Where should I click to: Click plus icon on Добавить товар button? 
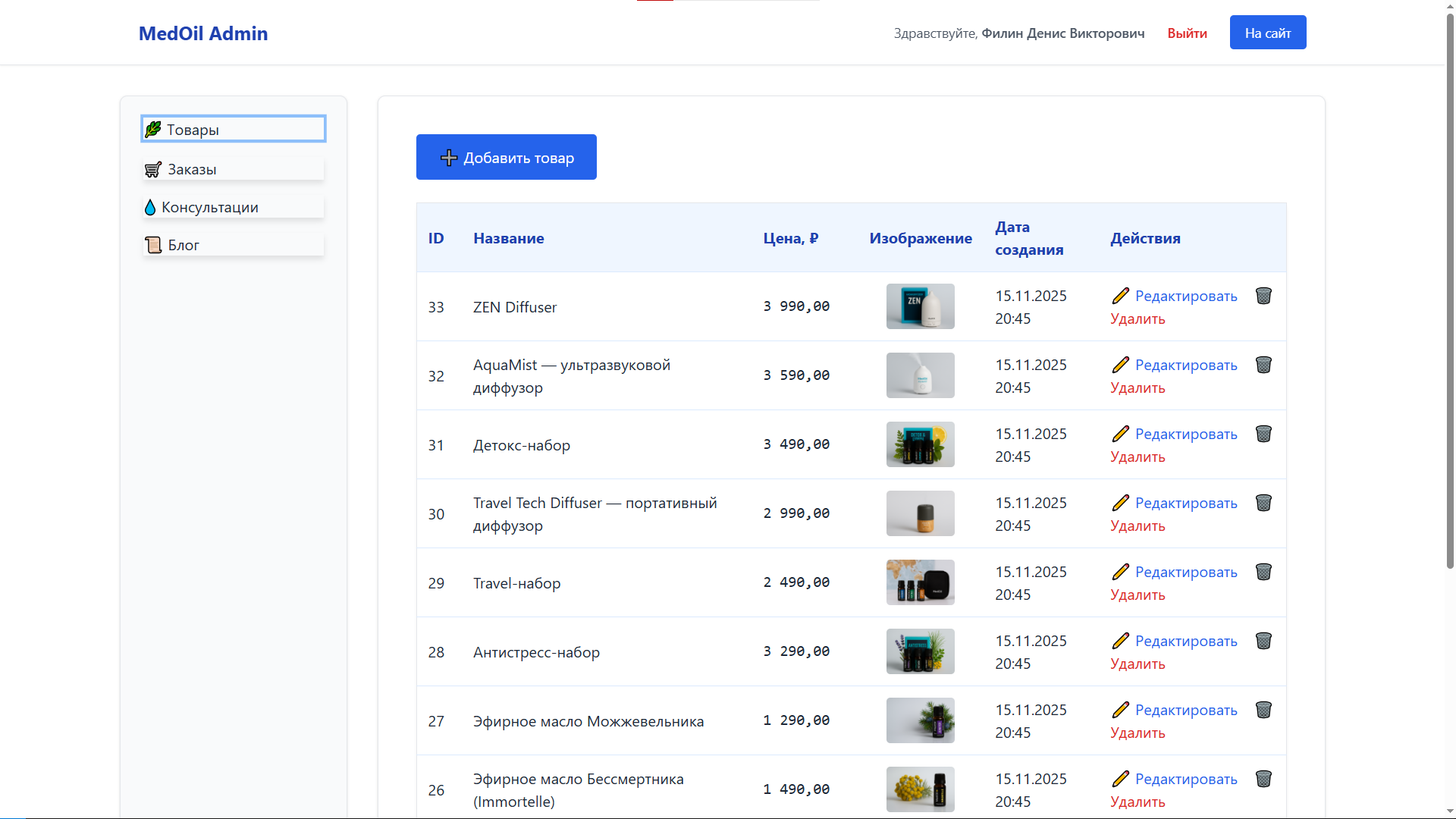[449, 158]
